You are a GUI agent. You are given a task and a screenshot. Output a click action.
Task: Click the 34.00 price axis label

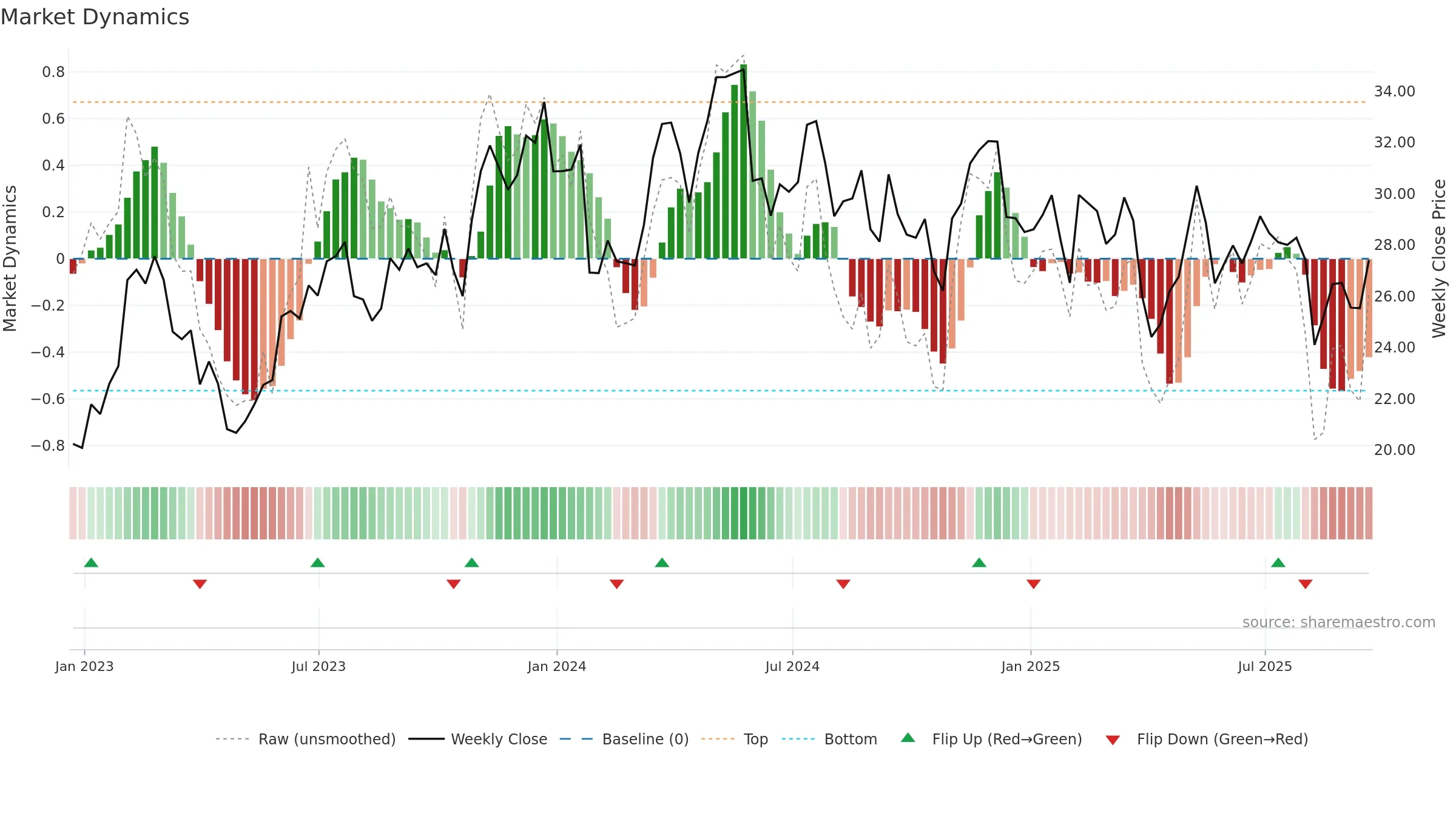coord(1395,91)
